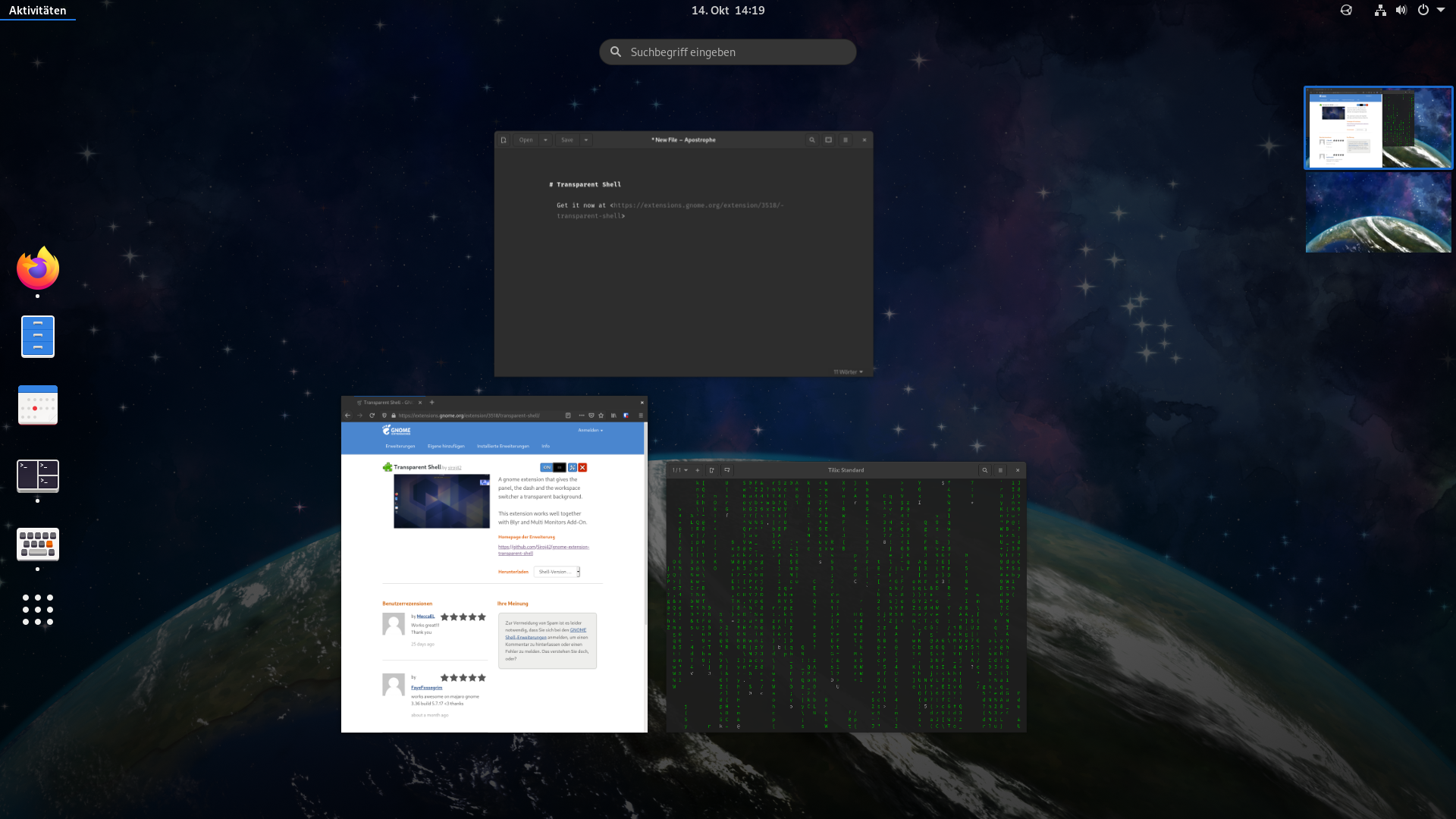Click extension settings wrench icon
The width and height of the screenshot is (1456, 819).
(x=573, y=468)
